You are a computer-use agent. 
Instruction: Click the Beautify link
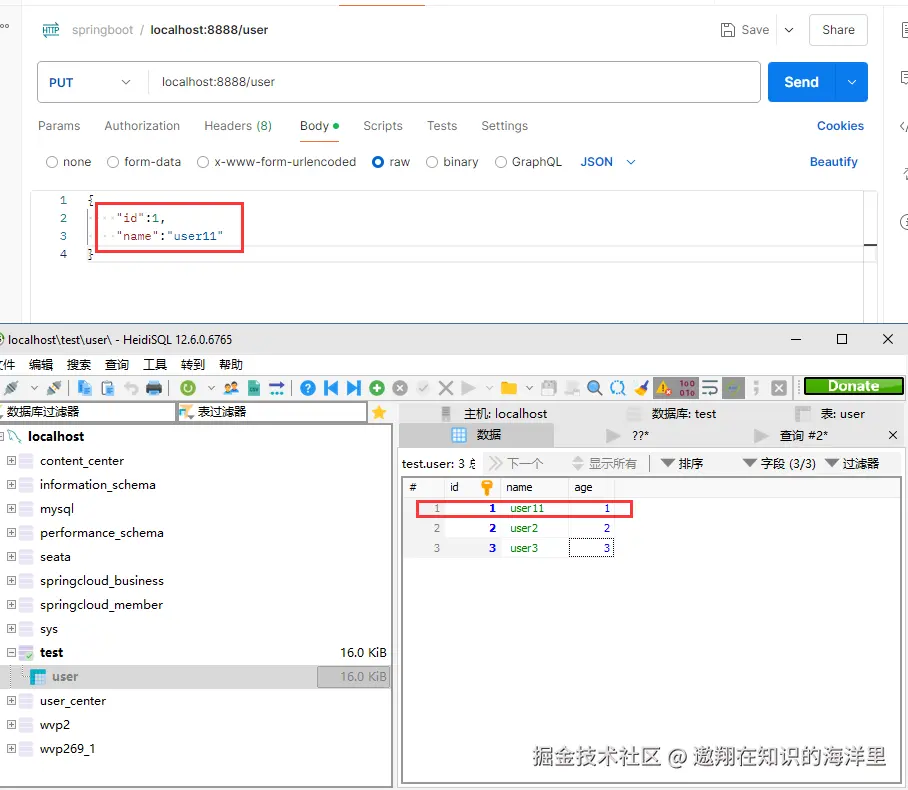[833, 162]
